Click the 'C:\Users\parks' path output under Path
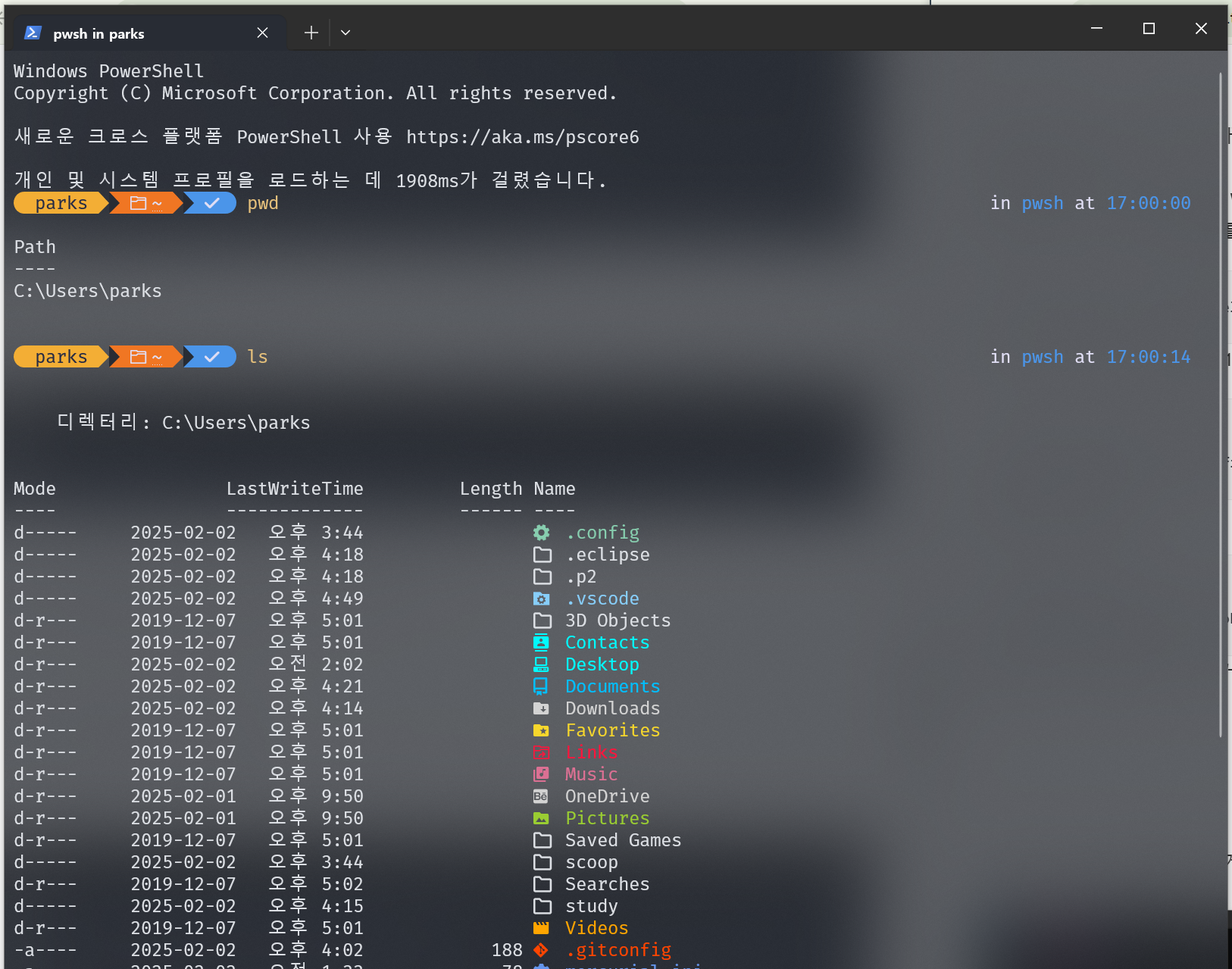Image resolution: width=1232 pixels, height=969 pixels. pyautogui.click(x=88, y=291)
